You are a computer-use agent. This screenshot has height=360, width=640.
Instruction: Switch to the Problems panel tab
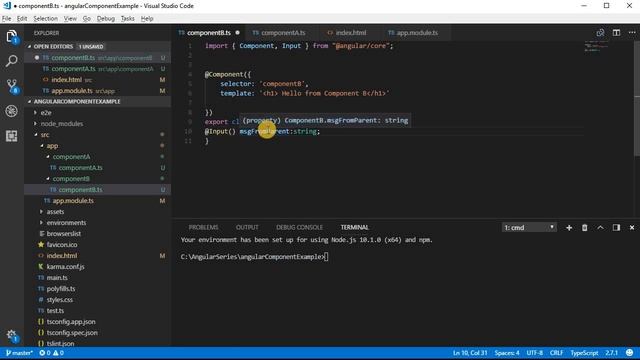203,227
